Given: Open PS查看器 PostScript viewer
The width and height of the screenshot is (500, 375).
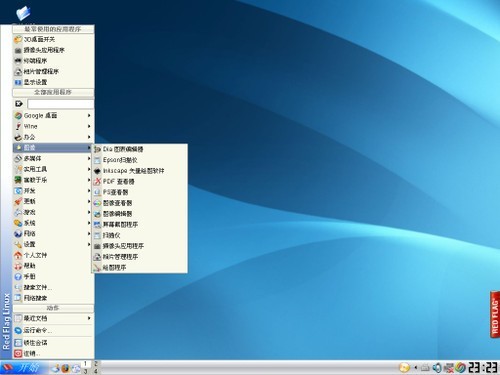Looking at the screenshot, I should coord(140,192).
